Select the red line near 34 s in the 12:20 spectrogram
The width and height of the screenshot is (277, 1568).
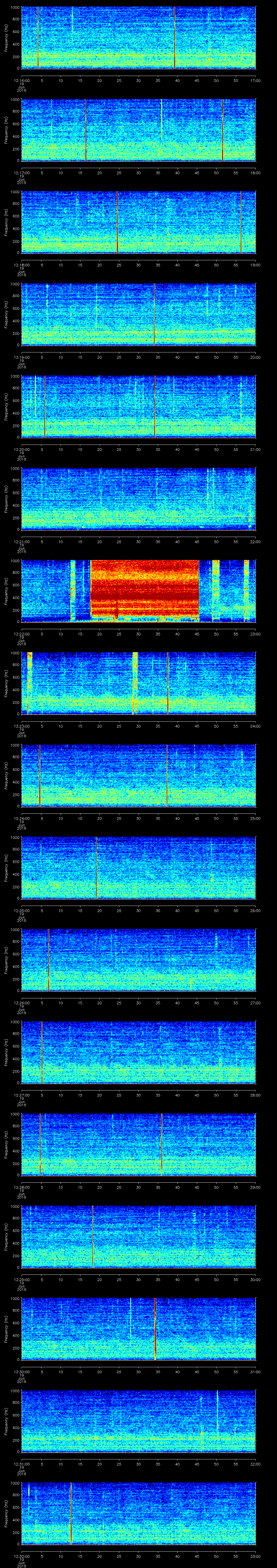[x=155, y=407]
